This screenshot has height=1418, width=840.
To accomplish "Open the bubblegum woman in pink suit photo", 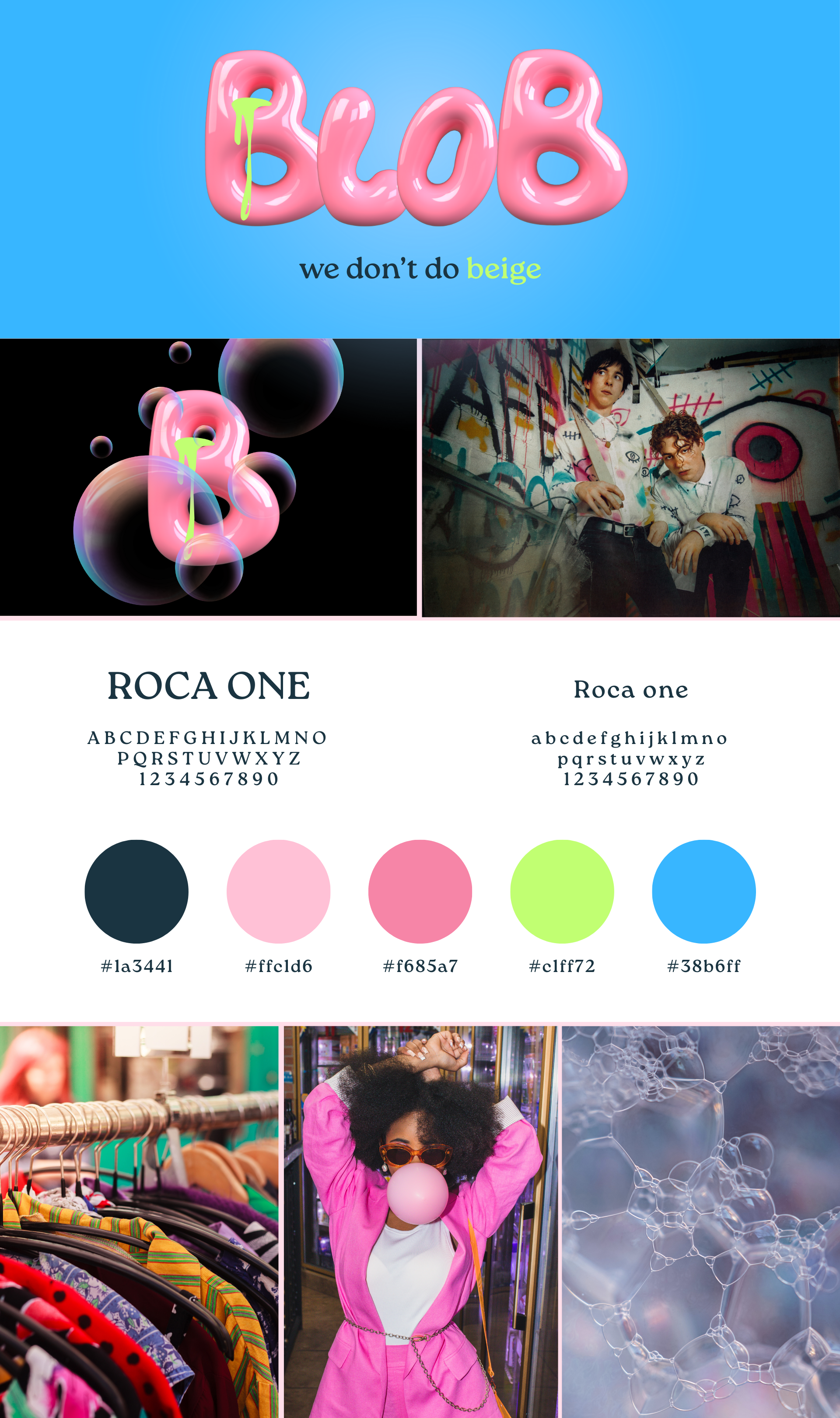I will point(420,1222).
